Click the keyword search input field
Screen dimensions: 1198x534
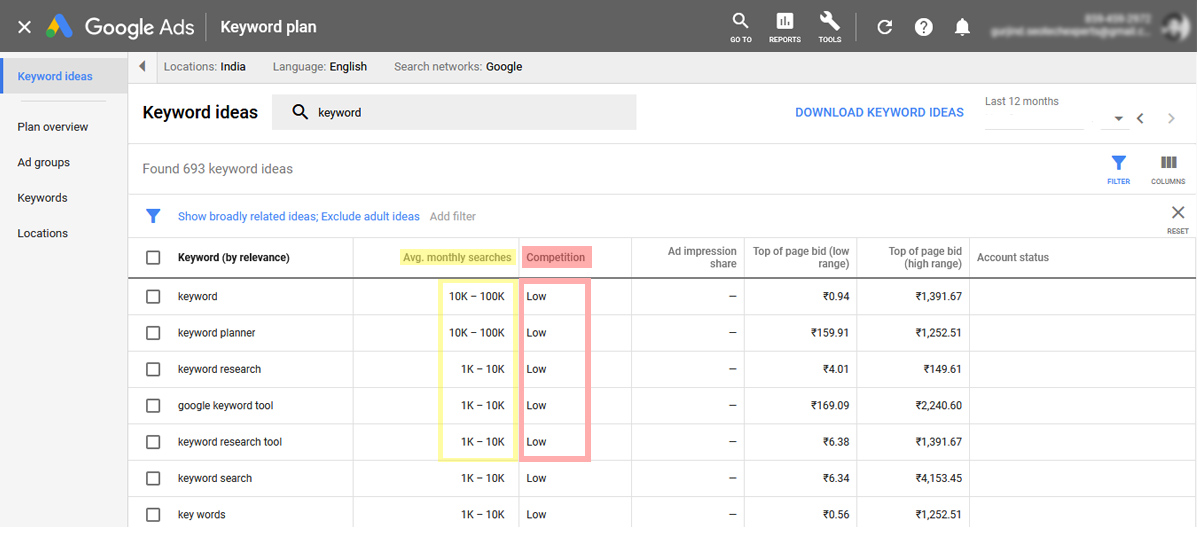tap(454, 112)
